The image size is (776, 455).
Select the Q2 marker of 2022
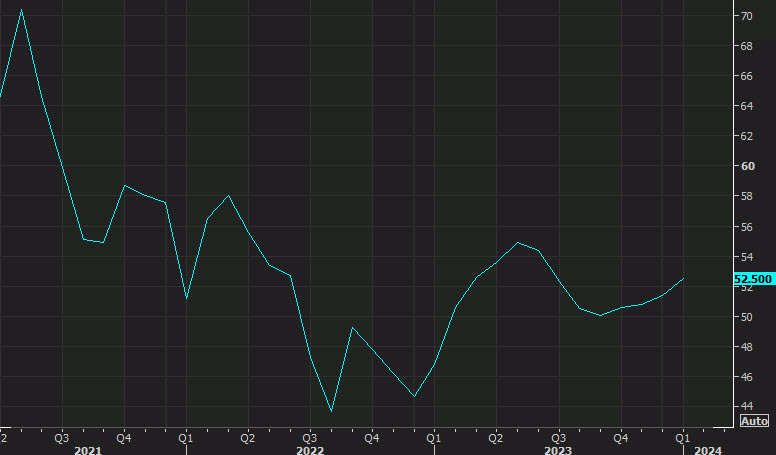(247, 438)
